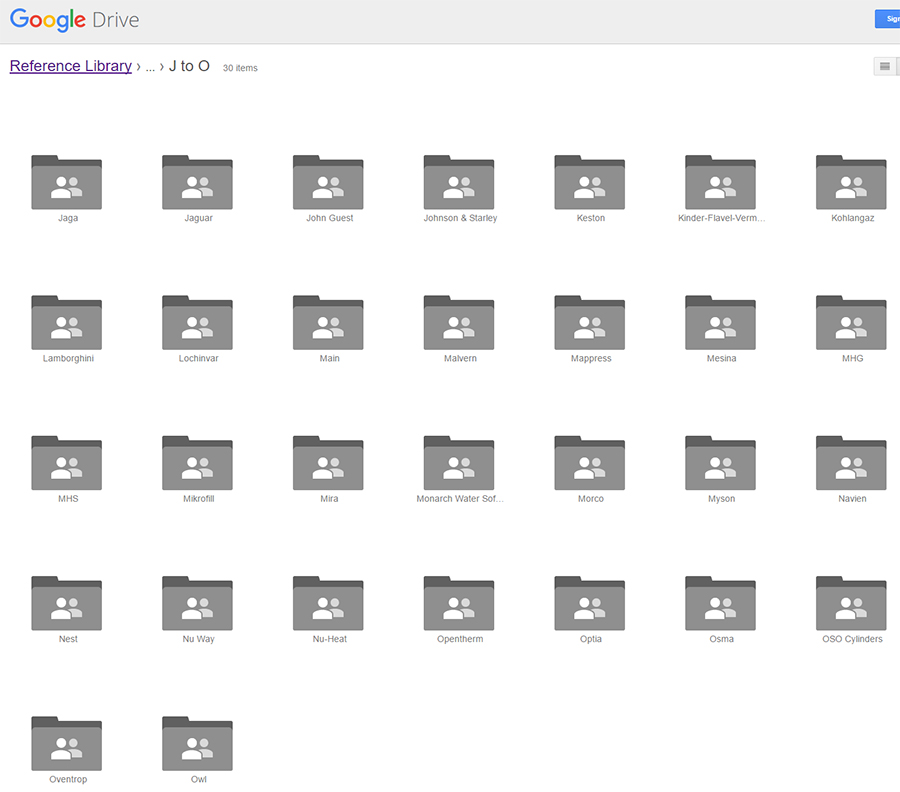
Task: Open the Mappress folder
Action: coord(590,324)
